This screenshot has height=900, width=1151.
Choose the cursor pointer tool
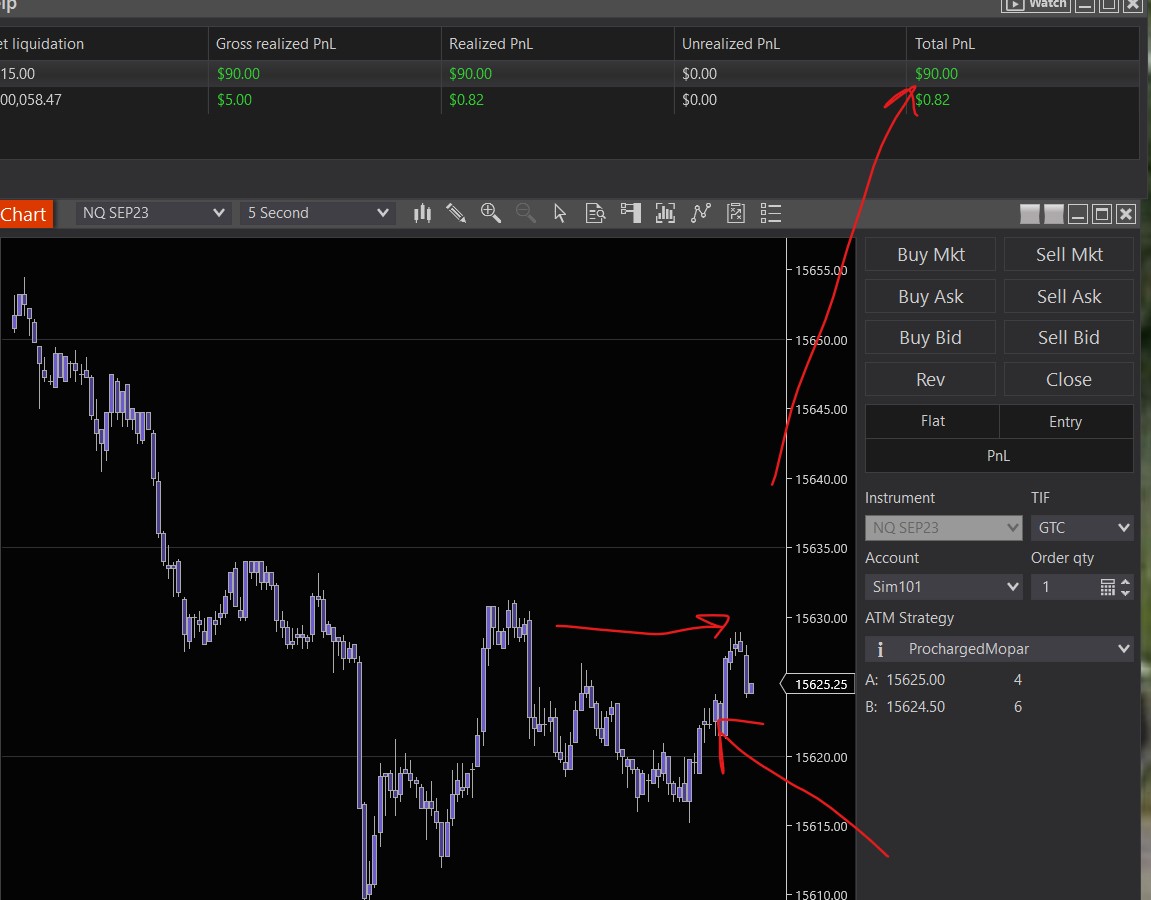(x=560, y=214)
